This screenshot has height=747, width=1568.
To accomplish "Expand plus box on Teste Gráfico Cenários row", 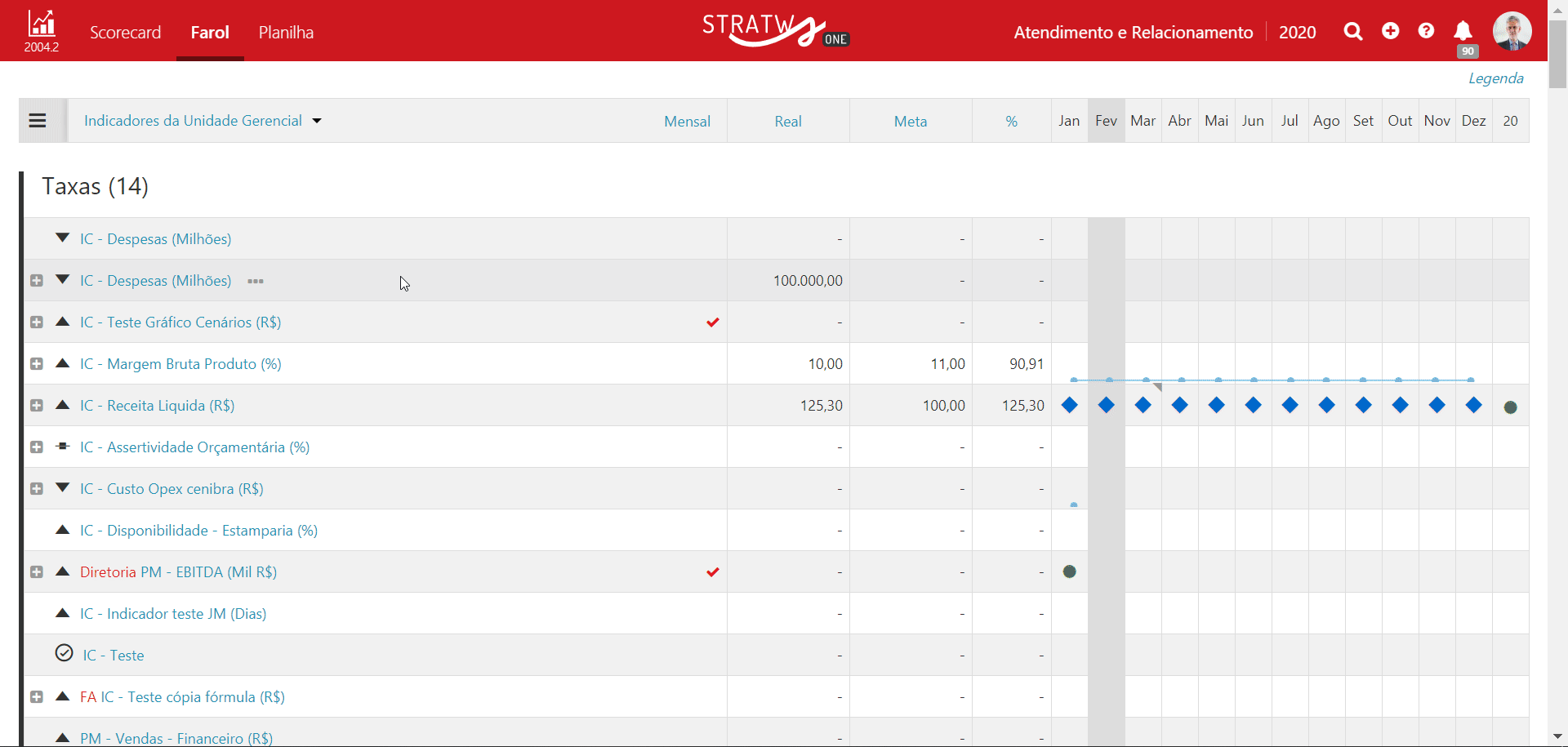I will tap(37, 322).
